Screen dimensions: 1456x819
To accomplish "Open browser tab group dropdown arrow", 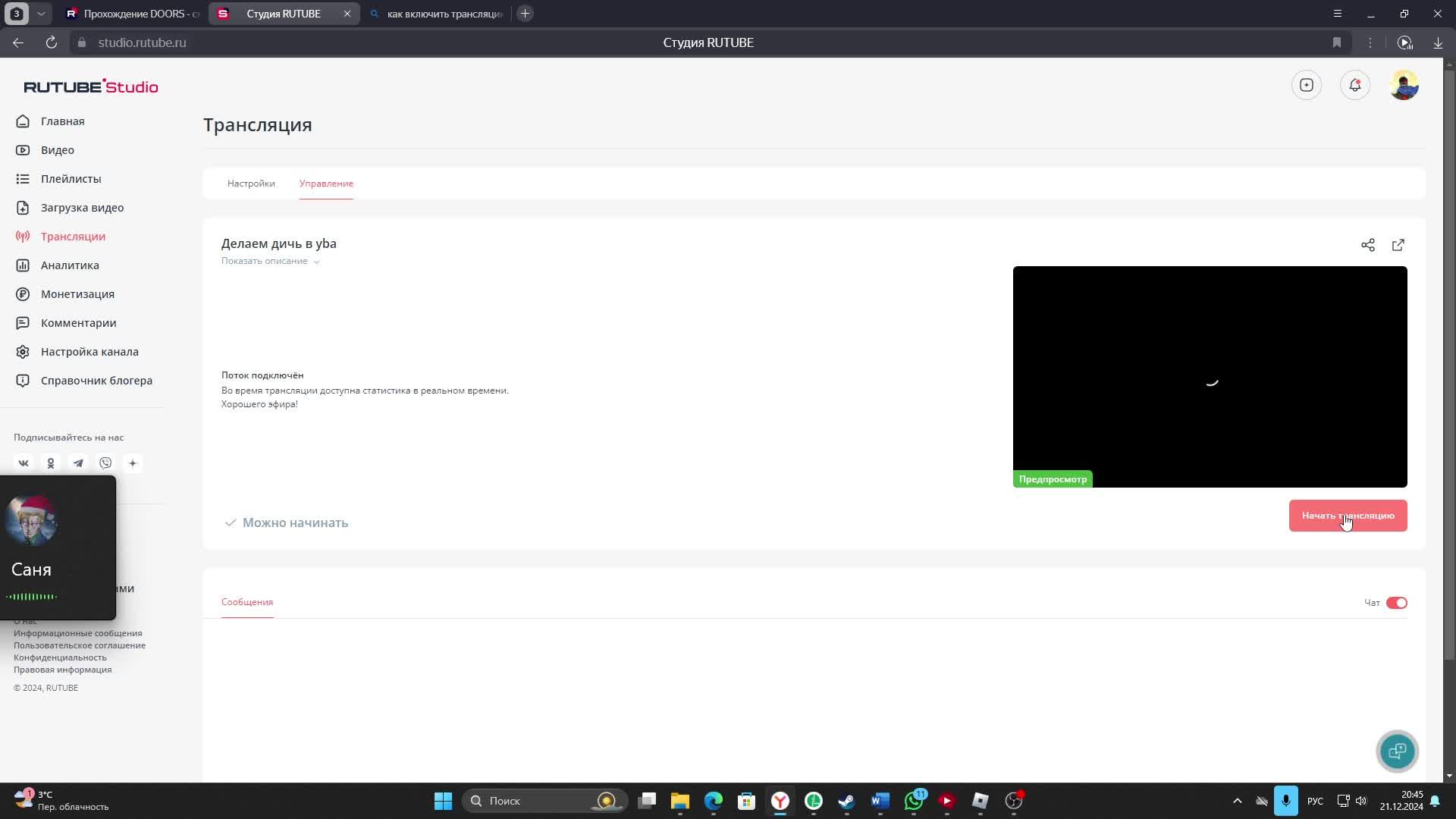I will point(42,14).
